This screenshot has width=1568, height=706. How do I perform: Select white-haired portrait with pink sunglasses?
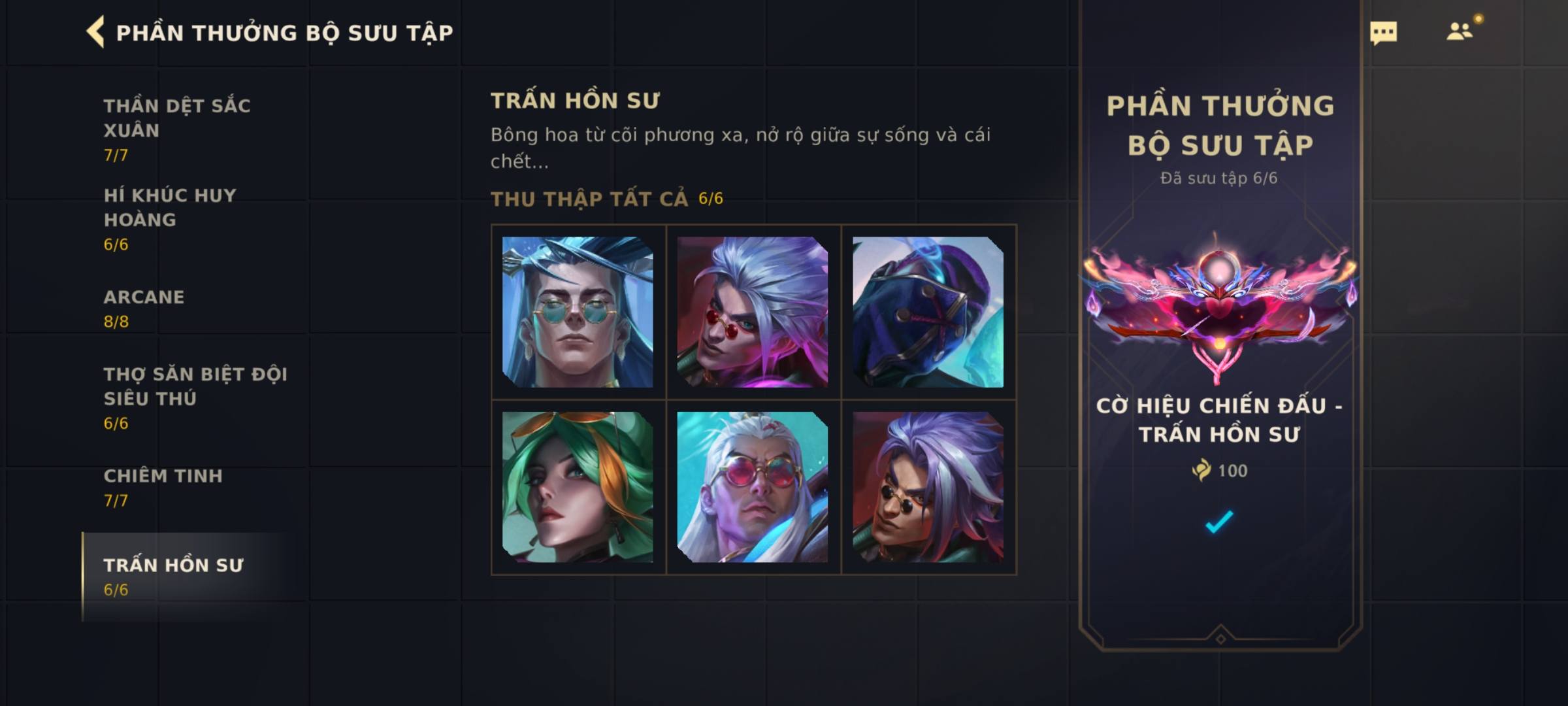click(x=753, y=487)
